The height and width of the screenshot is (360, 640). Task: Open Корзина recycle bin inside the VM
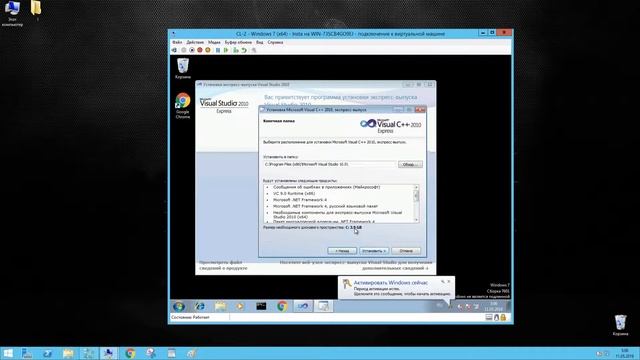point(183,69)
